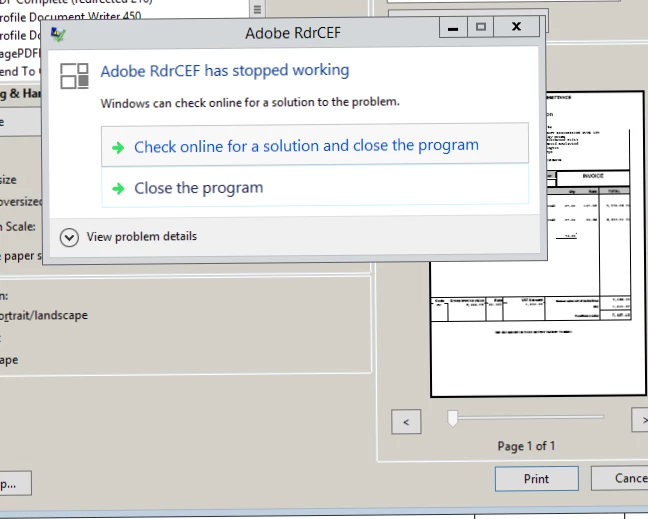
Task: Click green arrow next to Close the program
Action: pyautogui.click(x=118, y=189)
